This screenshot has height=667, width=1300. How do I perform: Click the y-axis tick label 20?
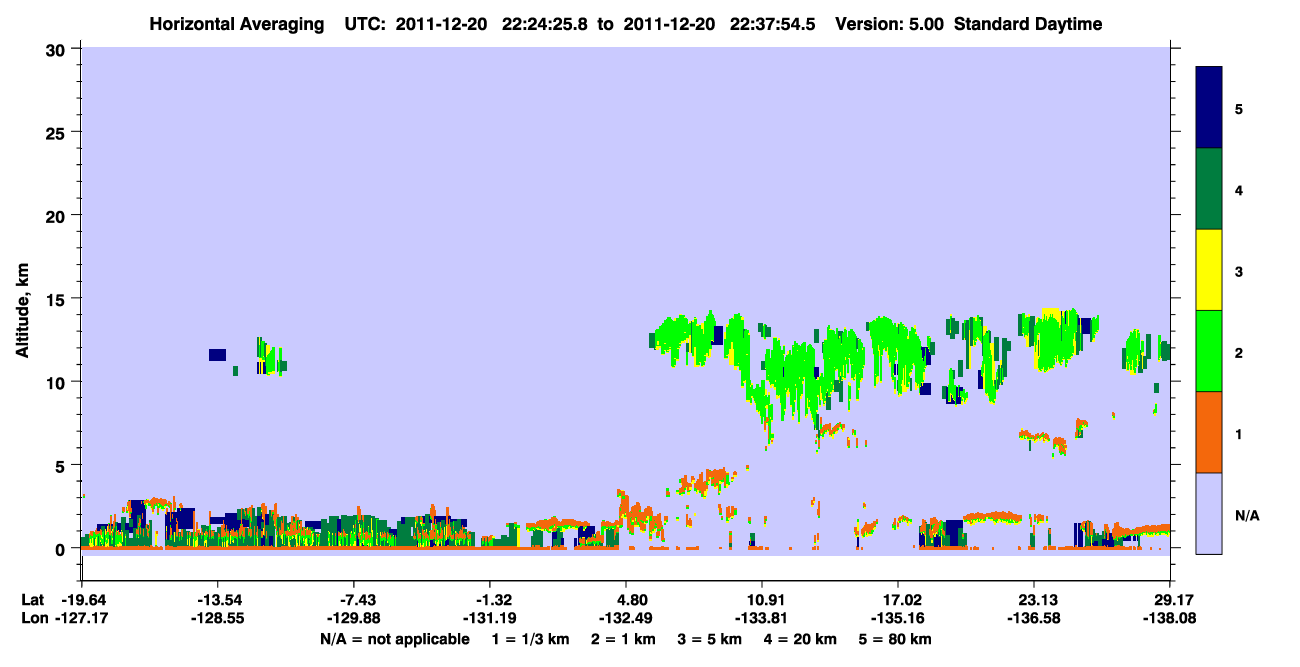coord(58,215)
